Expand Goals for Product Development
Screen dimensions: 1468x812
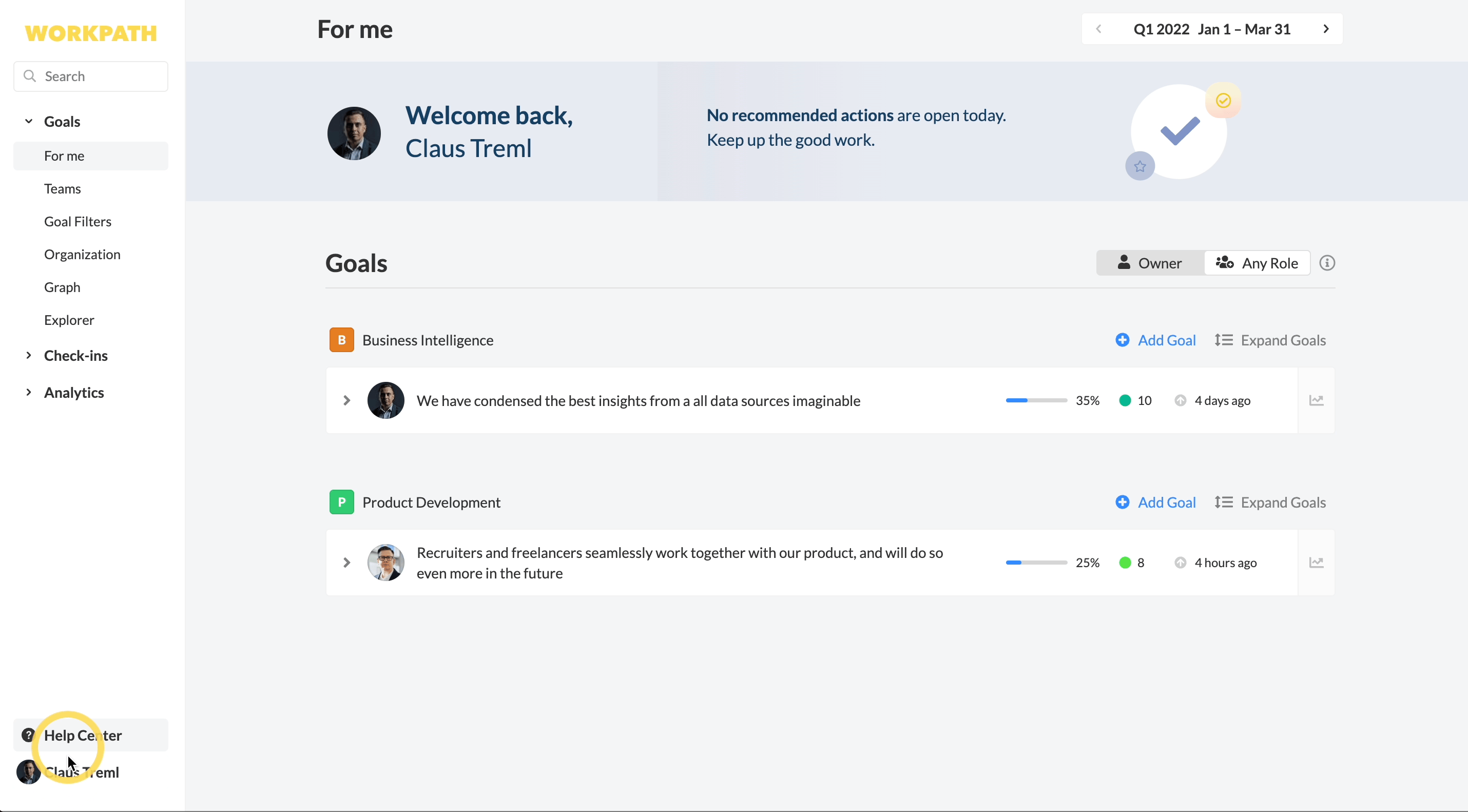click(x=1270, y=502)
